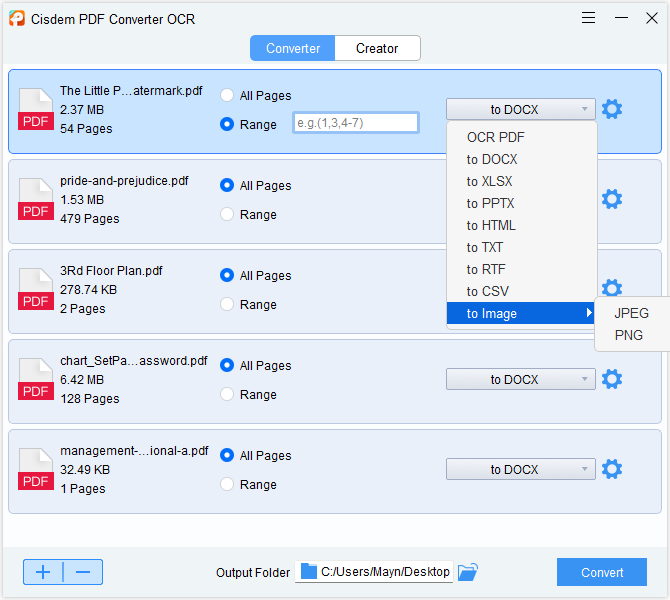Screen dimensions: 670x600
Task: Click the page range input field
Action: 356,123
